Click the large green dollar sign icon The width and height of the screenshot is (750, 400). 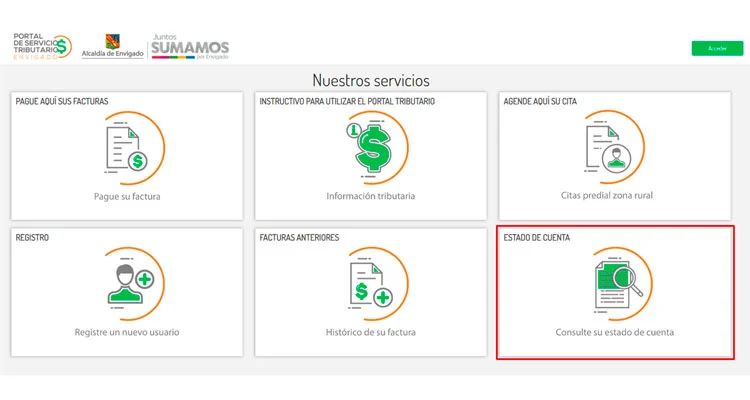pos(376,147)
